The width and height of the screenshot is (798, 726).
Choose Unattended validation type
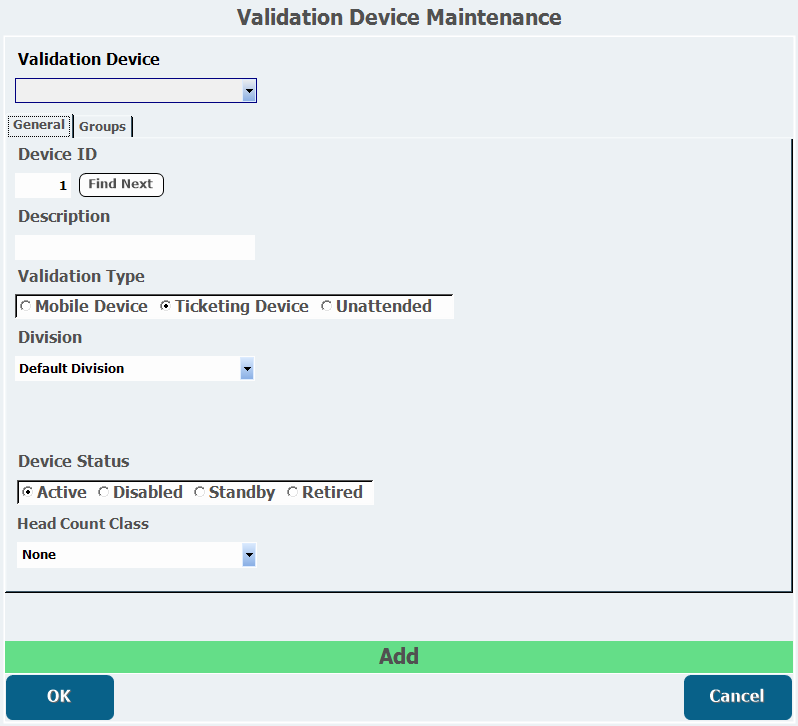(x=377, y=306)
